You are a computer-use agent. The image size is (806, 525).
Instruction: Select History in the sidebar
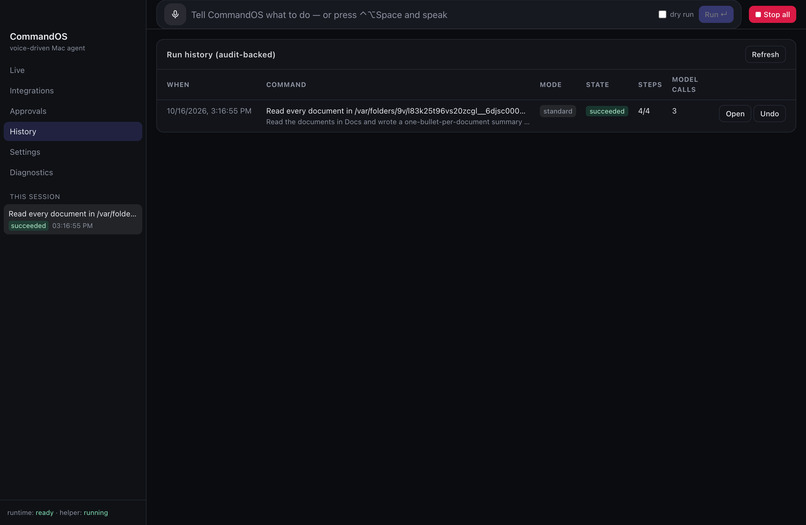coord(73,132)
